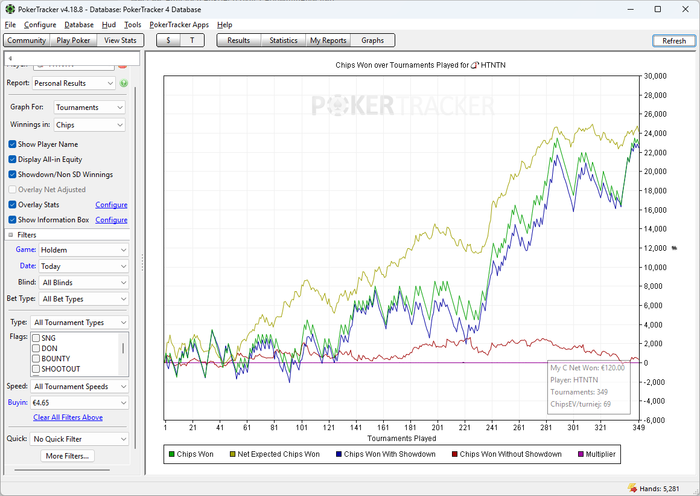Viewport: 700px width, 496px height.
Task: Click the green Chips Won legend marker
Action: pos(170,454)
